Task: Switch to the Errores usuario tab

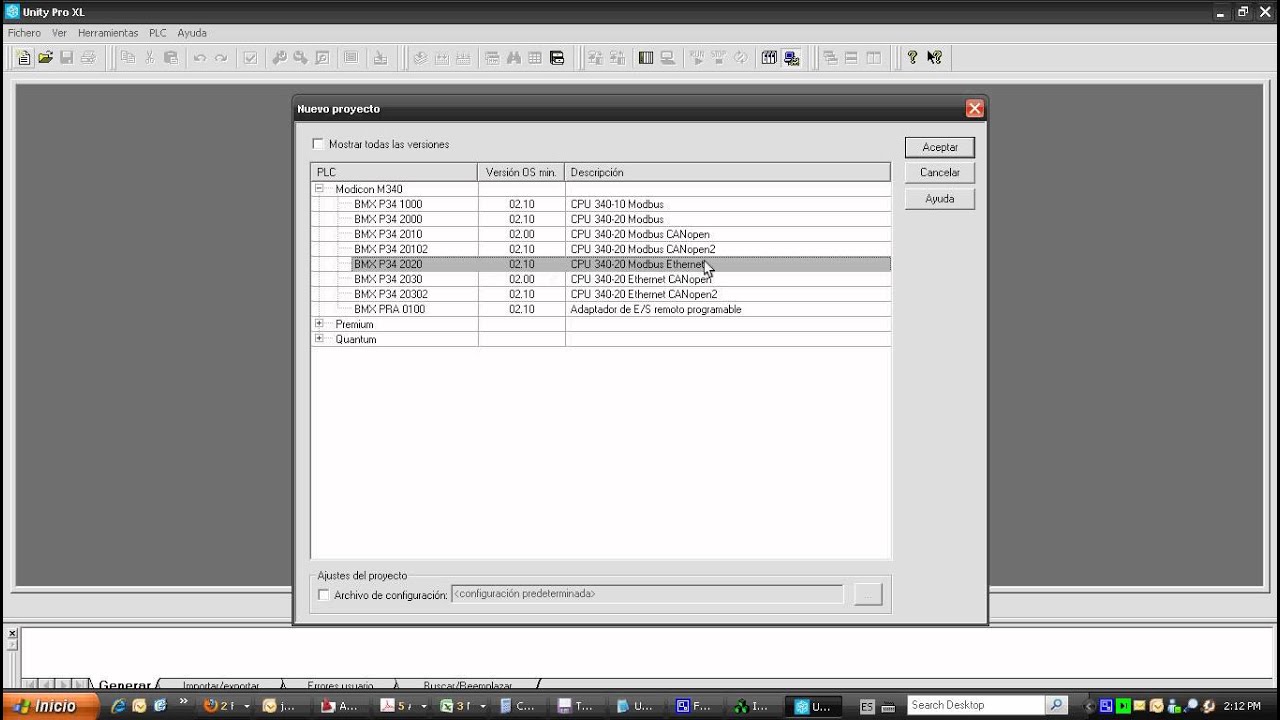Action: [340, 686]
